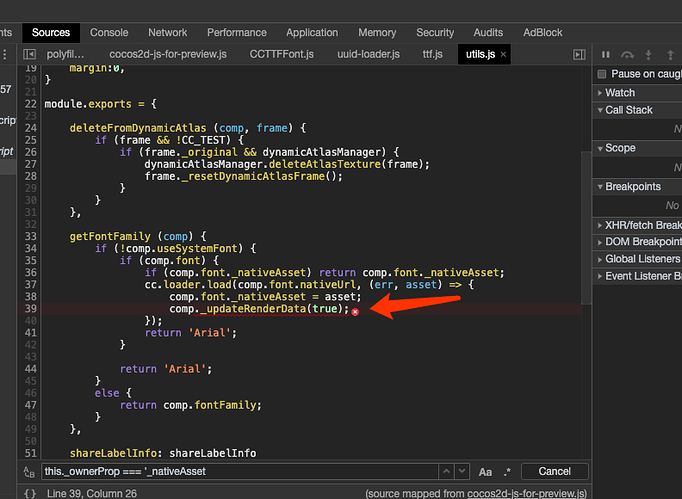The height and width of the screenshot is (499, 682).
Task: Click 'deleteFromDynamicAtlas' on line 24
Action: (138, 128)
